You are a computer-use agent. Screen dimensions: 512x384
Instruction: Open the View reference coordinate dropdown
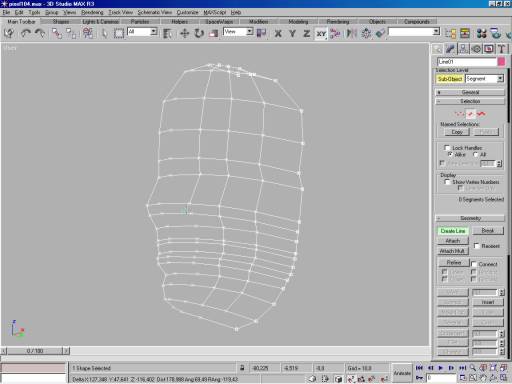point(250,32)
